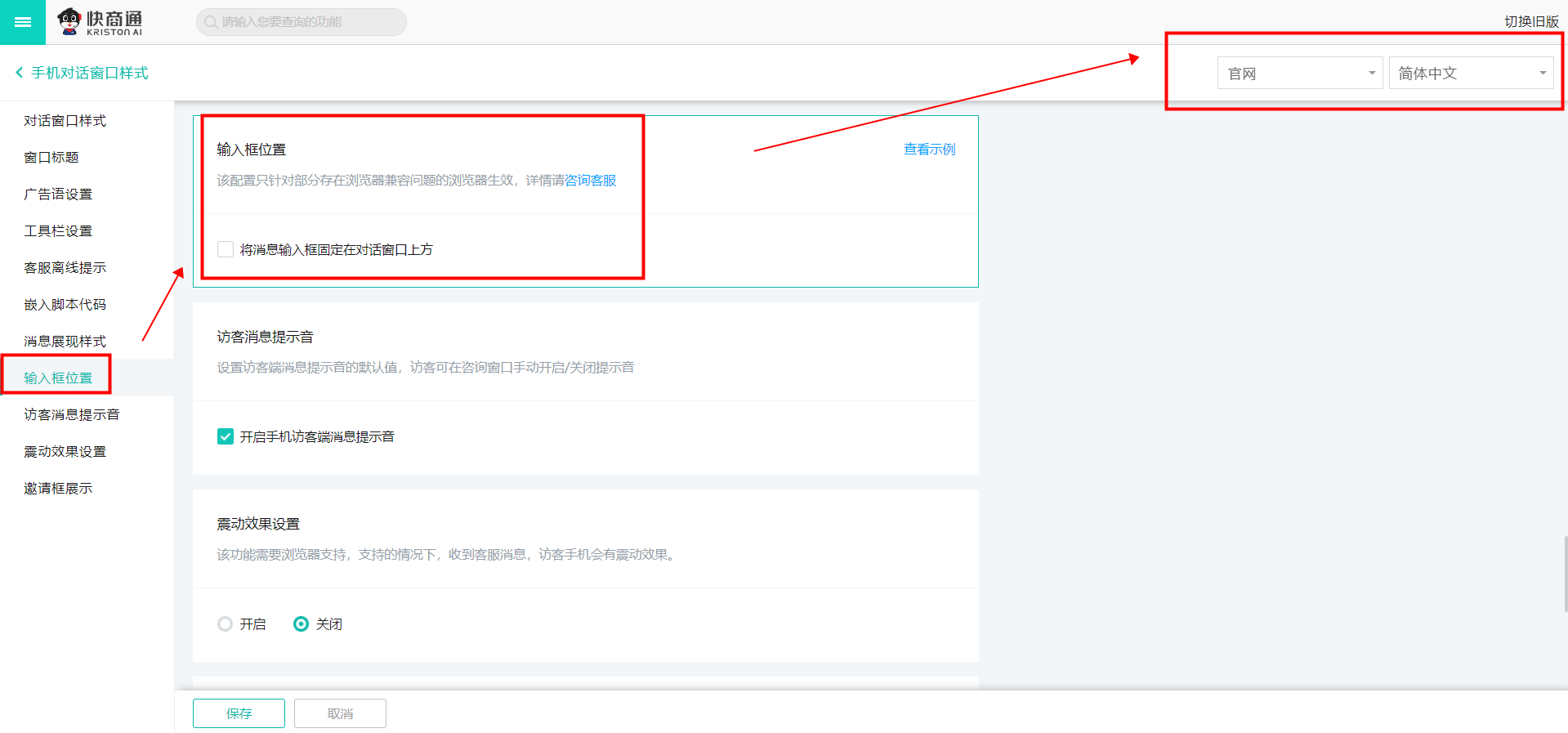
Task: Expand the 简体中文 language dropdown
Action: (x=1471, y=74)
